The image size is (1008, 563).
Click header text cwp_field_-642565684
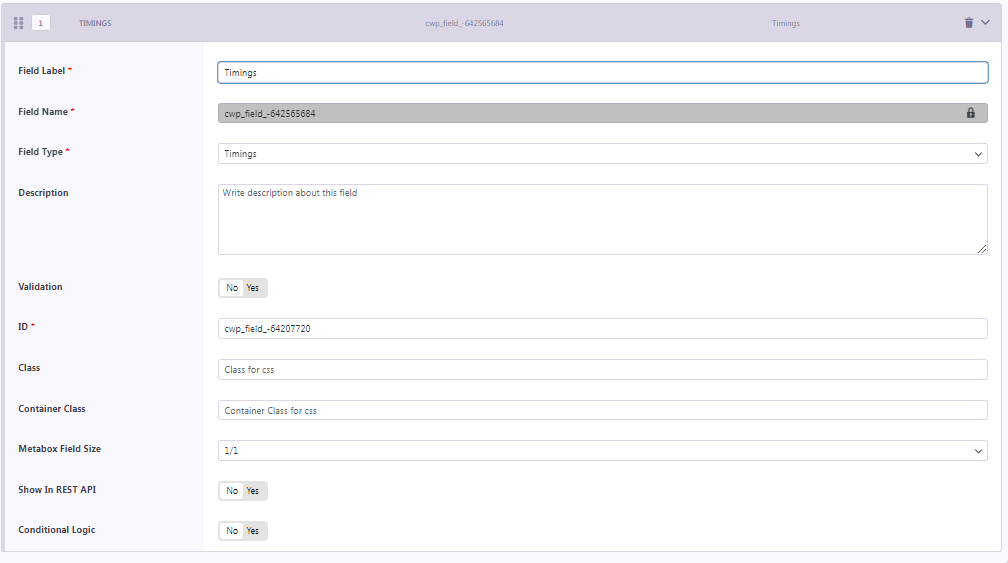pos(464,23)
